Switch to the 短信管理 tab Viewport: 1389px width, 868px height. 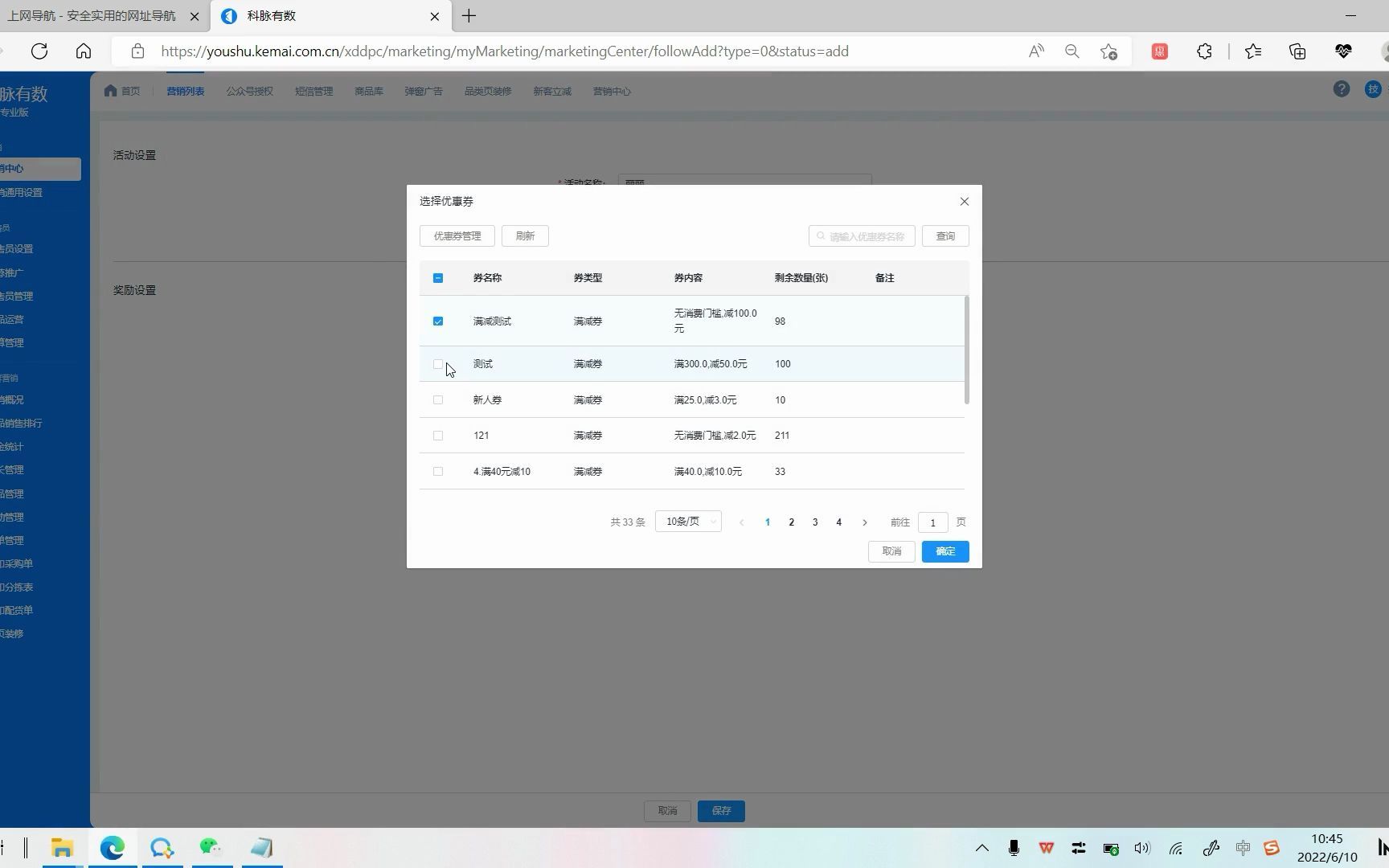(x=314, y=92)
